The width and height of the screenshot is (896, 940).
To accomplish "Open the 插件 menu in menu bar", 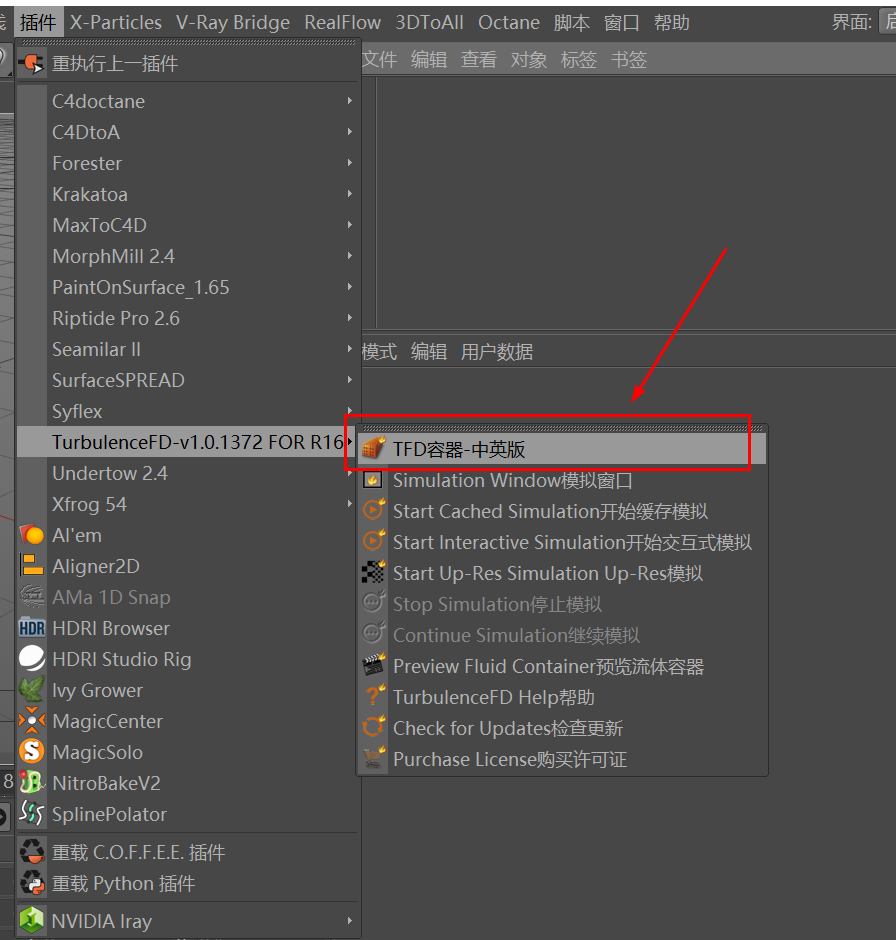I will 38,23.
